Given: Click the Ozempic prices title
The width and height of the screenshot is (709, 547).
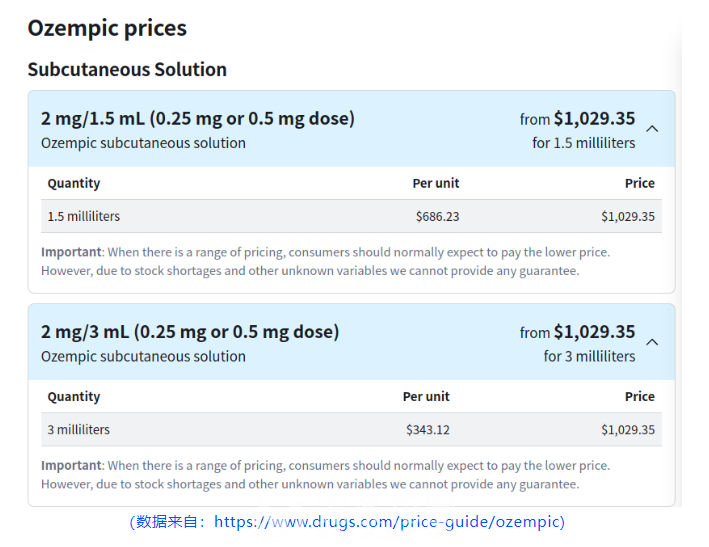Looking at the screenshot, I should click(107, 28).
